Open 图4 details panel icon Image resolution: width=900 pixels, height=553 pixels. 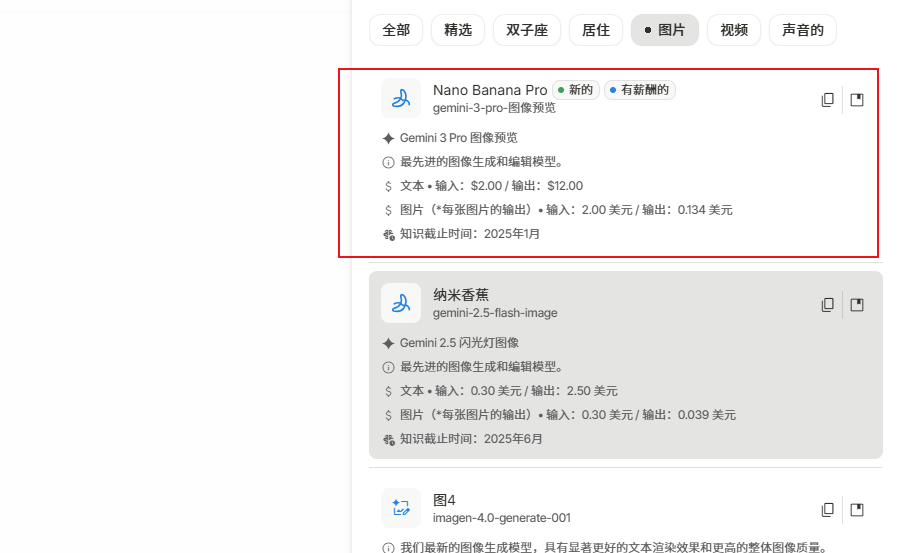coord(857,510)
